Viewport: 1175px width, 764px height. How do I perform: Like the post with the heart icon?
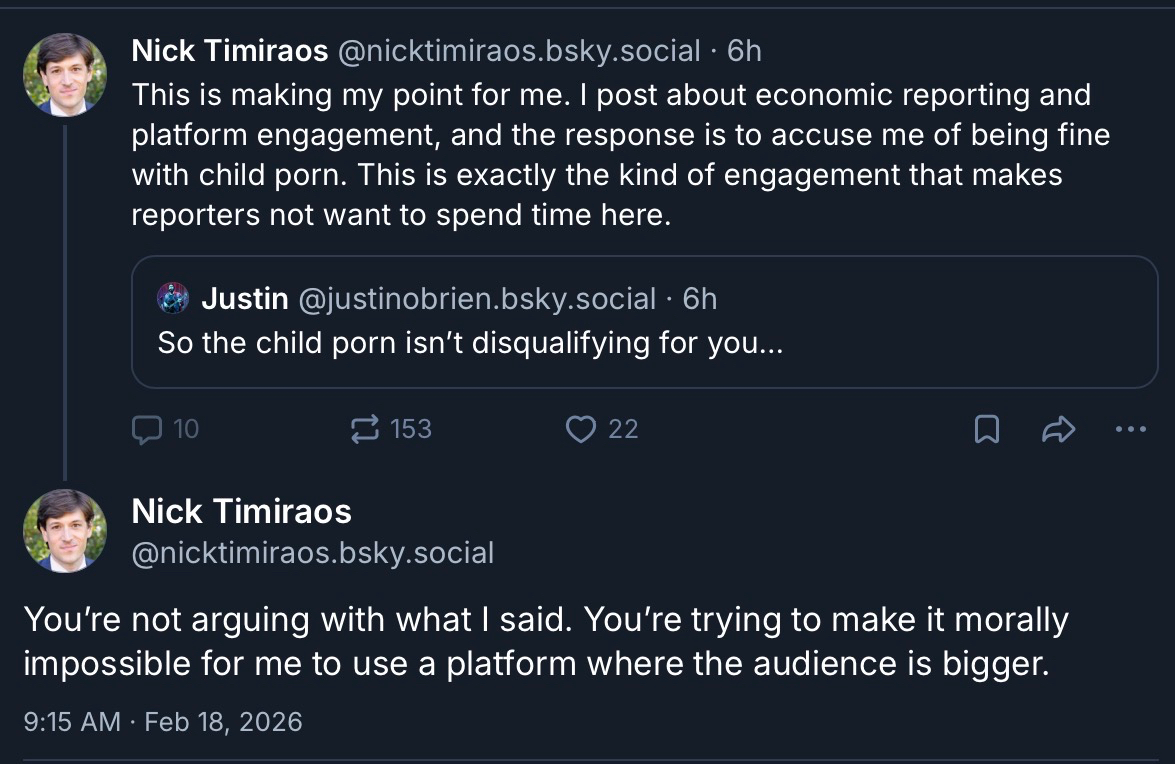[580, 429]
